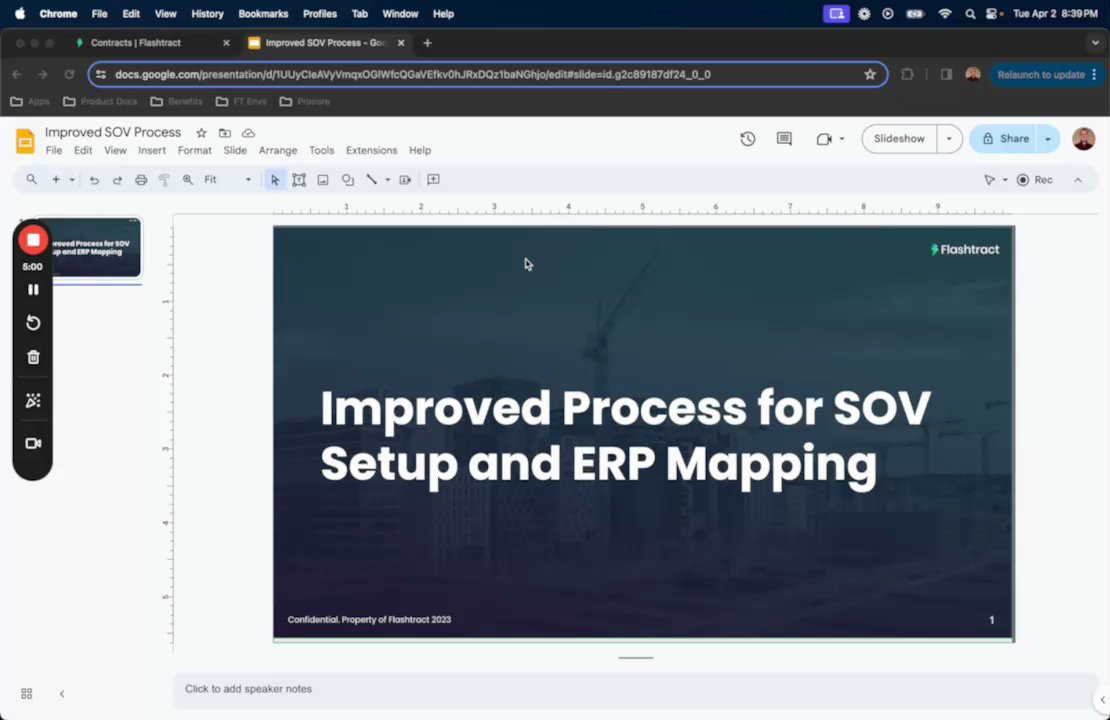Delete the recording with trash icon
The image size is (1110, 720).
click(33, 358)
